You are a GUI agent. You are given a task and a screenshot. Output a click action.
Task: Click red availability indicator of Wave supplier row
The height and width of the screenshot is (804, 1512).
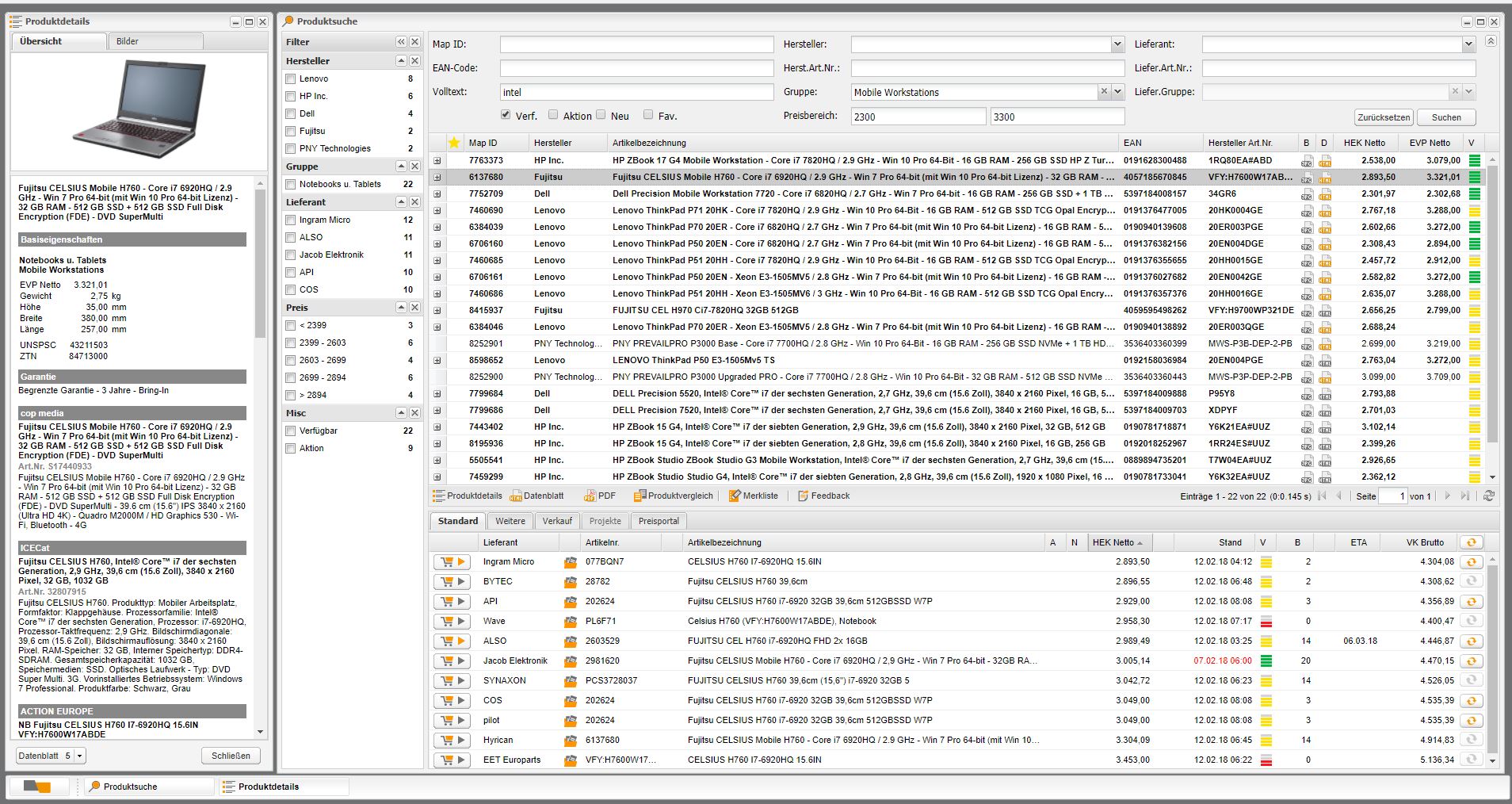[x=1266, y=622]
